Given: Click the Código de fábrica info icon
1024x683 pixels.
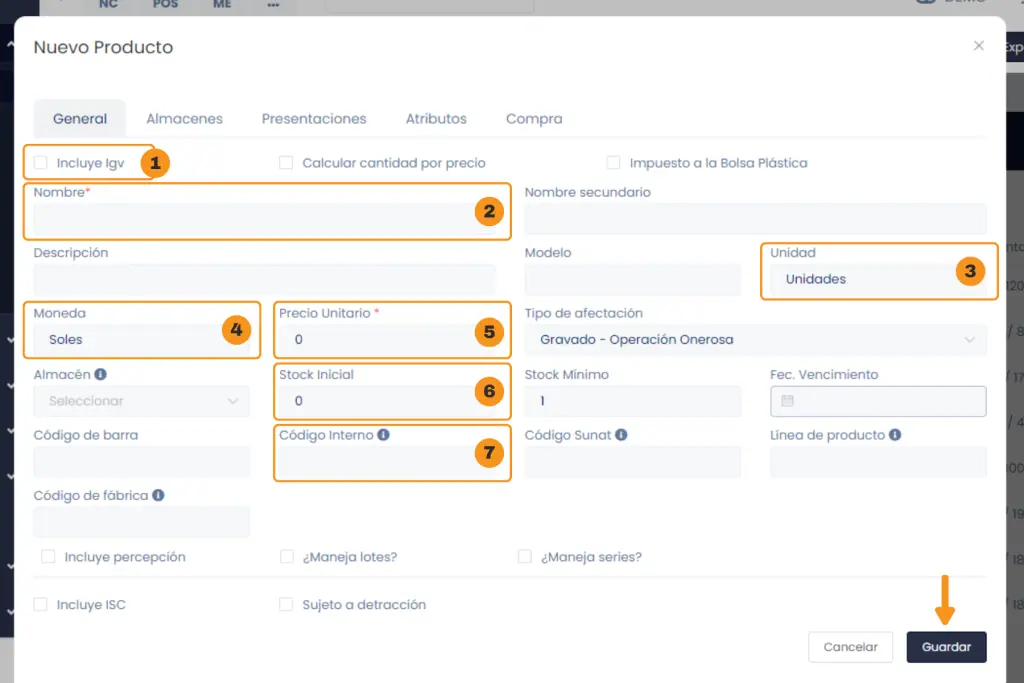Looking at the screenshot, I should (158, 496).
